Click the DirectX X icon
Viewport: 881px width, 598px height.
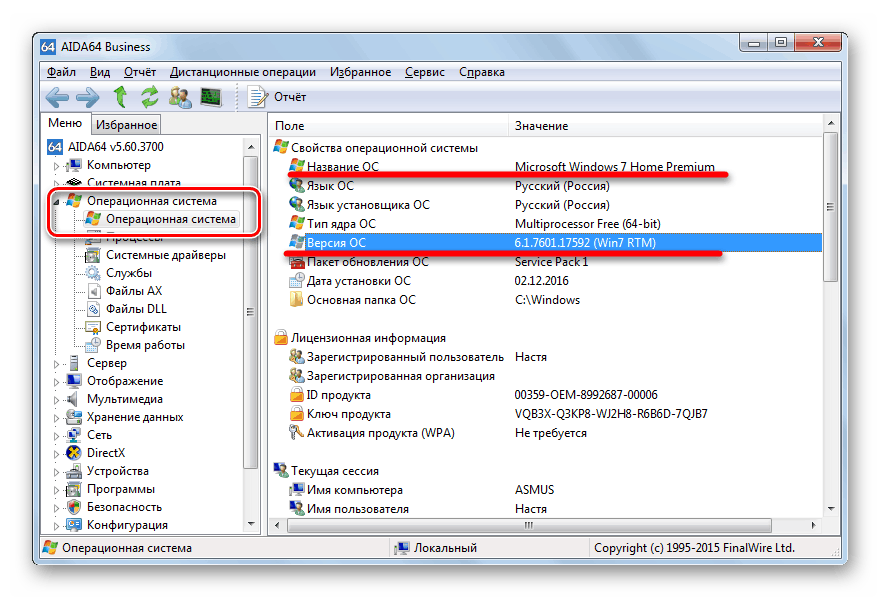[74, 453]
